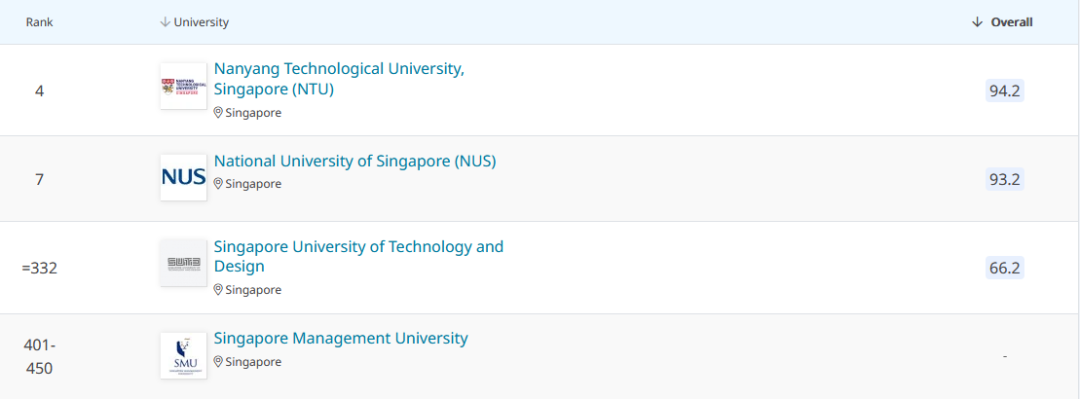
Task: Click the SUTD logo thumbnail
Action: (183, 263)
